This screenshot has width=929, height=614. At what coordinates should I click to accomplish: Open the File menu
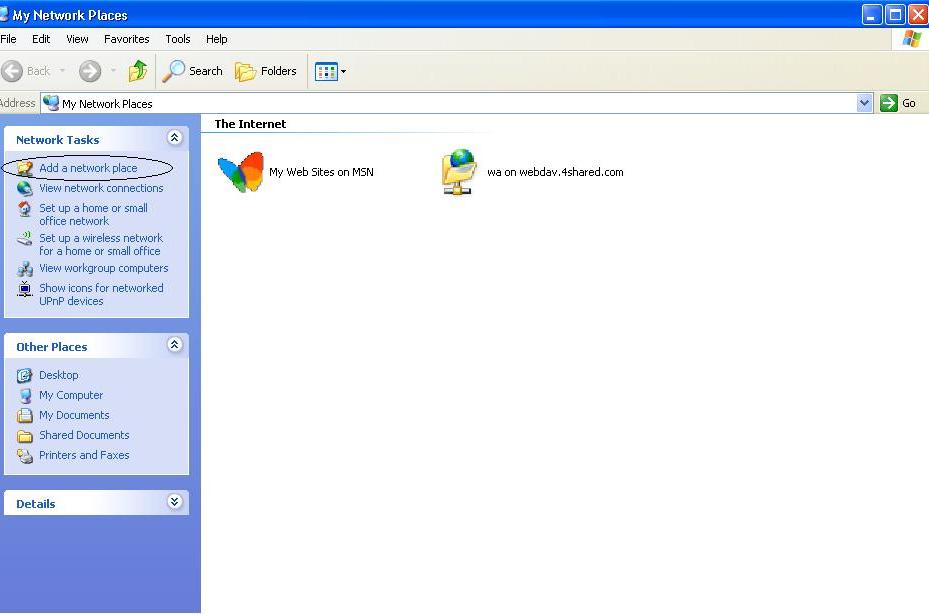coord(8,39)
